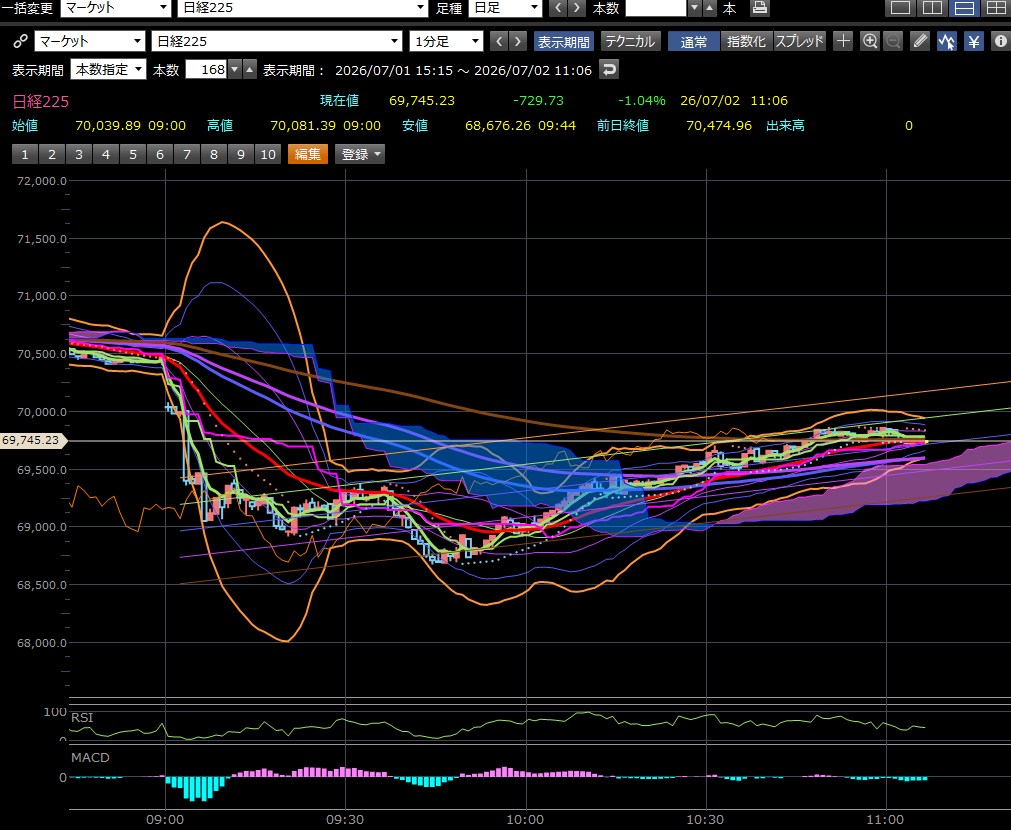Screen dimensions: 1011x830
Task: Click the 始値 value 70,039.89
Action: click(108, 126)
